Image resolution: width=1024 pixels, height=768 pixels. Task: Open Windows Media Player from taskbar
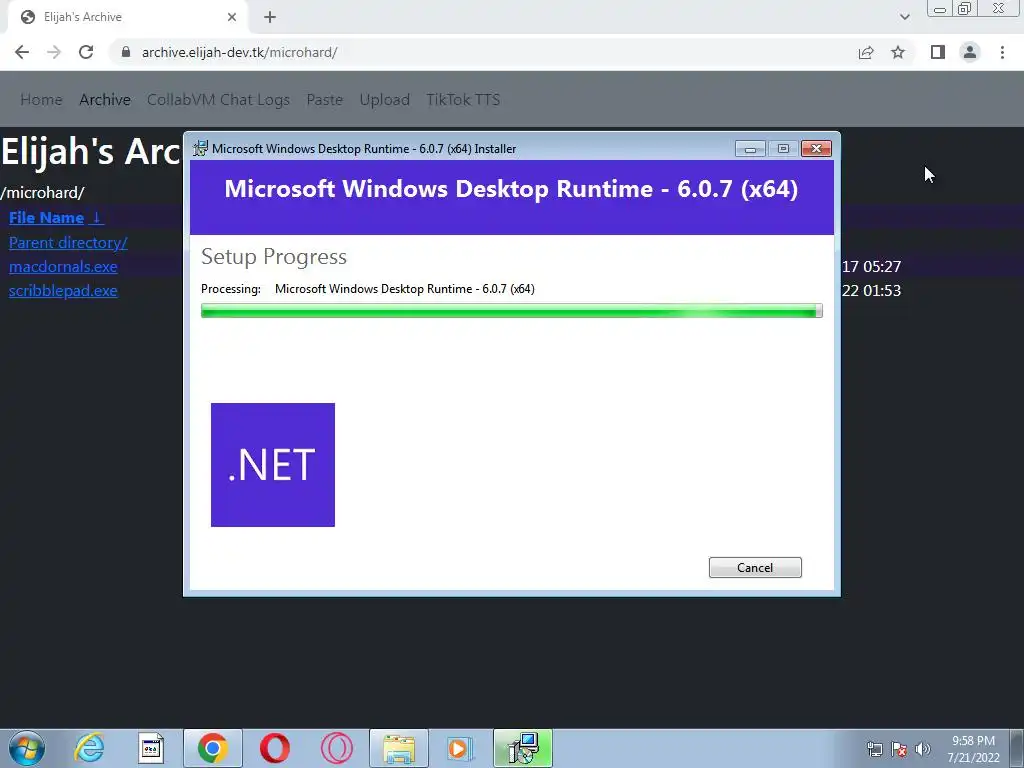[x=460, y=748]
